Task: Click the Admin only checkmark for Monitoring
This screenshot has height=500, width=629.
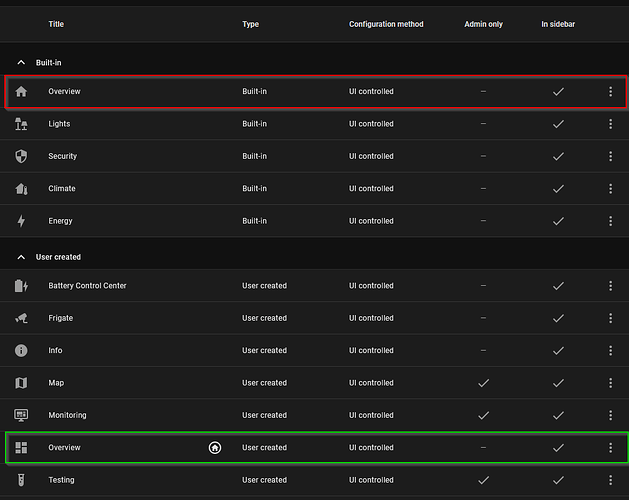Action: click(x=483, y=415)
